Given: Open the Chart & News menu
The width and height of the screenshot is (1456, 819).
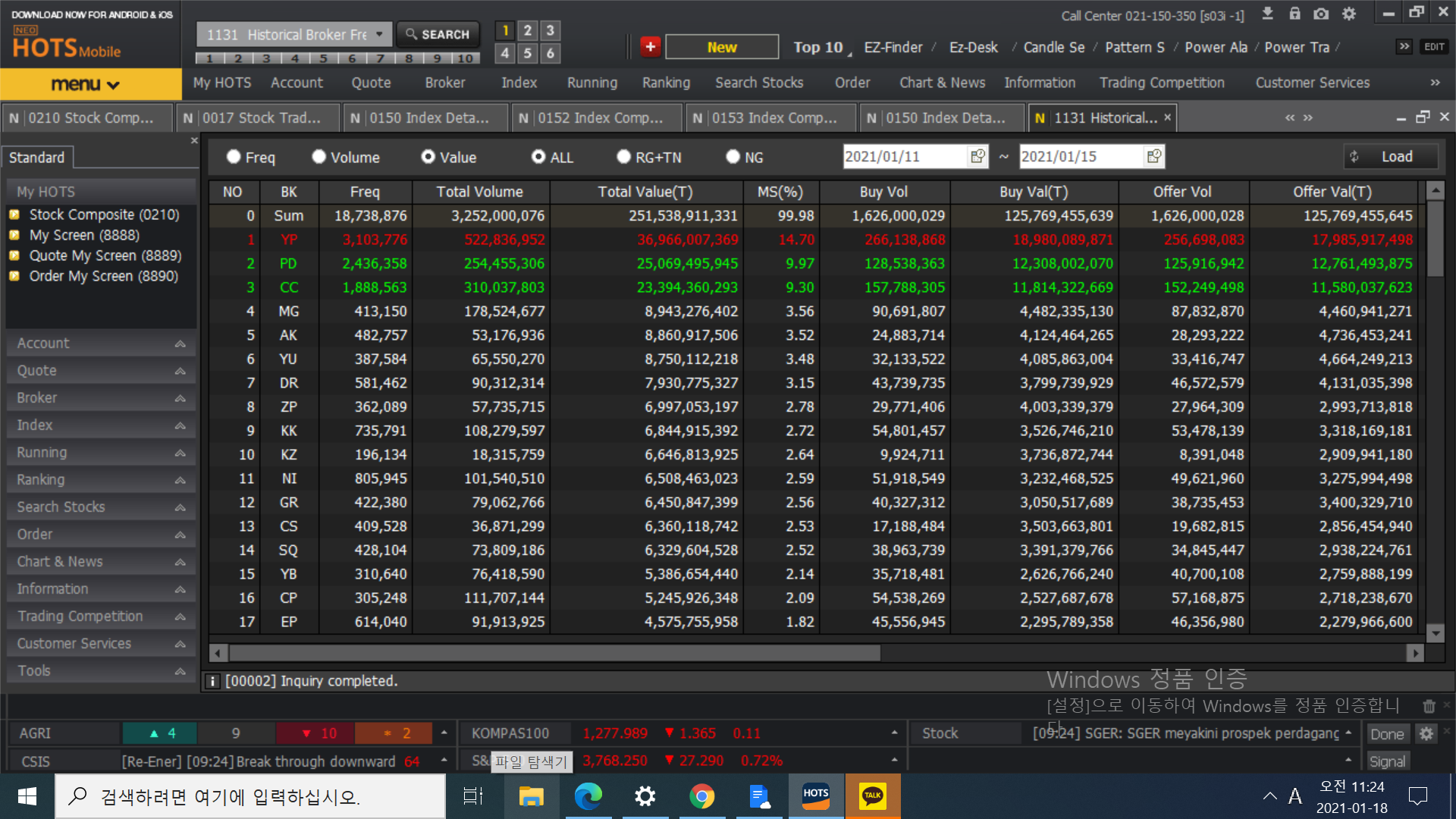Looking at the screenshot, I should coord(942,83).
